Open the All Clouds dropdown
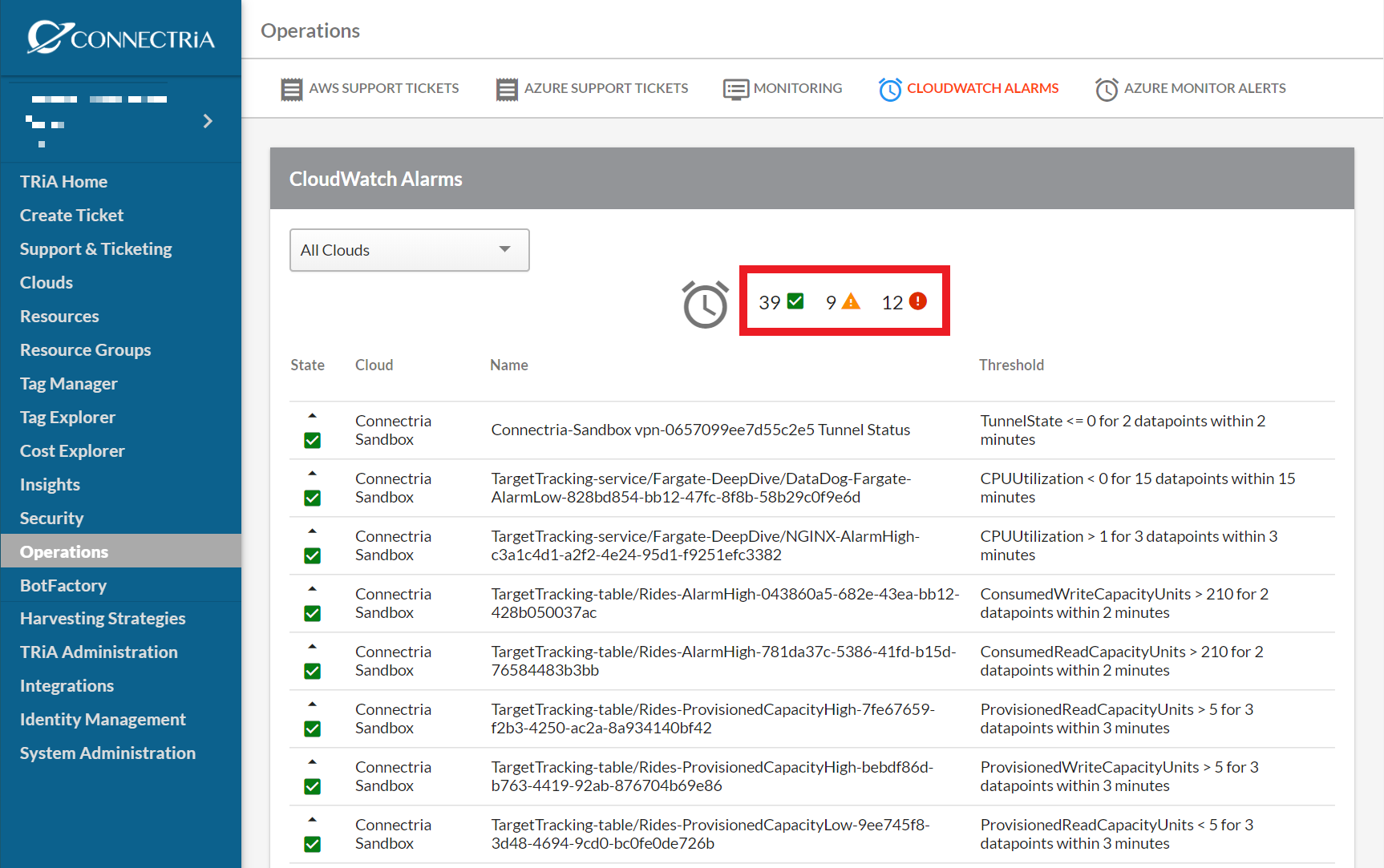This screenshot has width=1384, height=868. click(x=409, y=250)
